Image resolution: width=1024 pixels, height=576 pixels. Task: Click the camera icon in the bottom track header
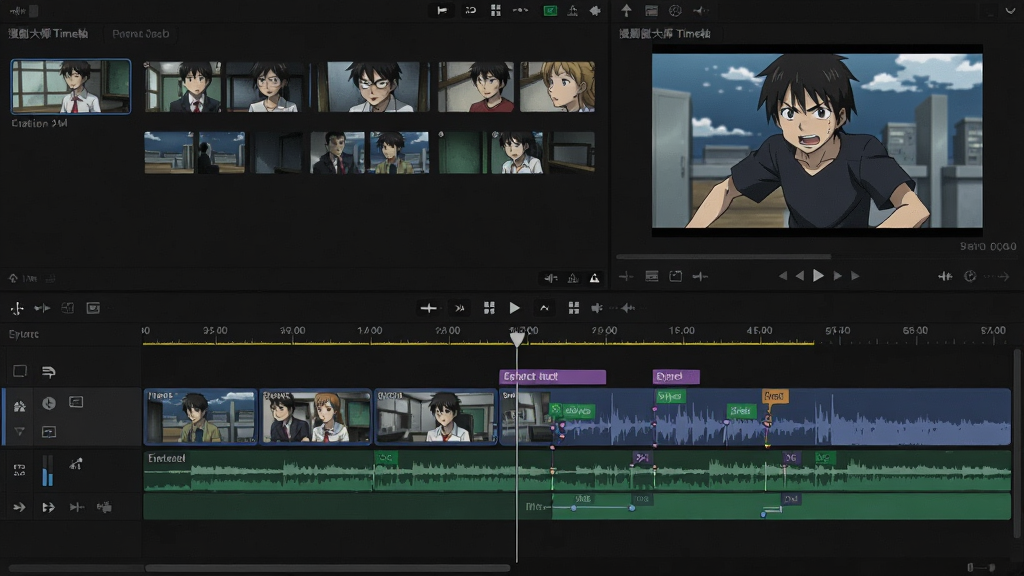(x=104, y=507)
